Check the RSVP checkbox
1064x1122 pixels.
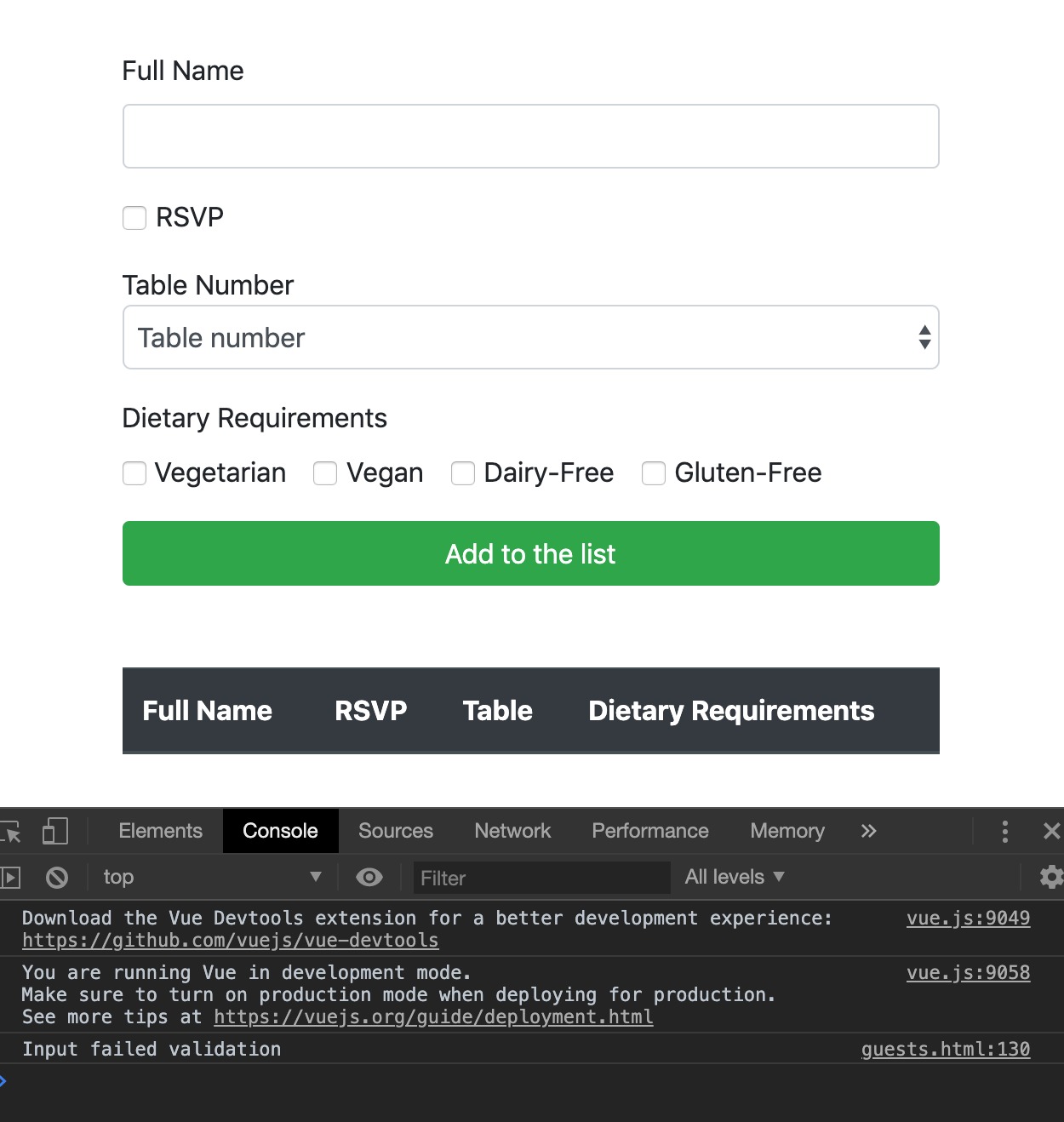point(134,218)
